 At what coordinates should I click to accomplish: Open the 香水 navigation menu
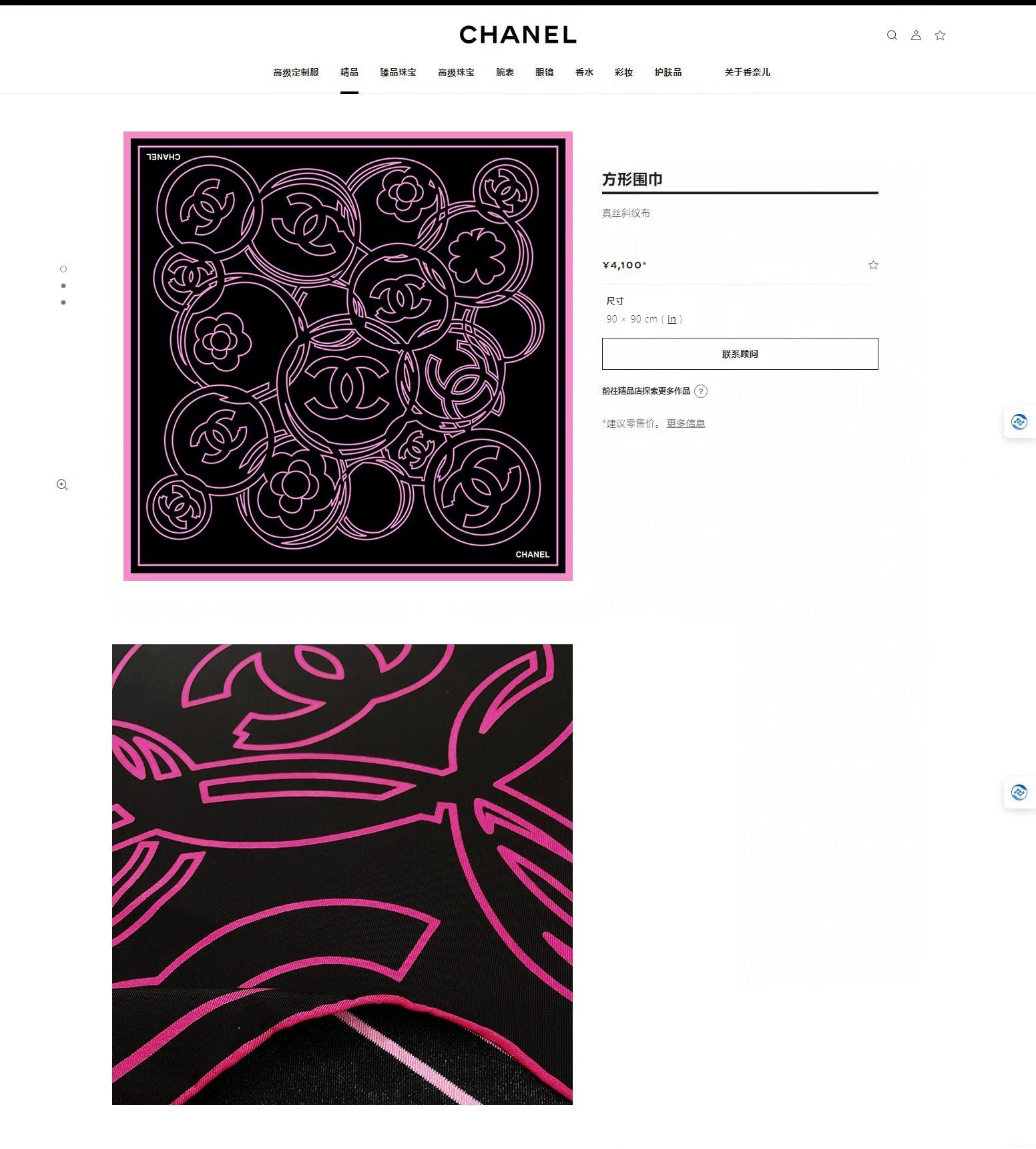click(x=584, y=72)
